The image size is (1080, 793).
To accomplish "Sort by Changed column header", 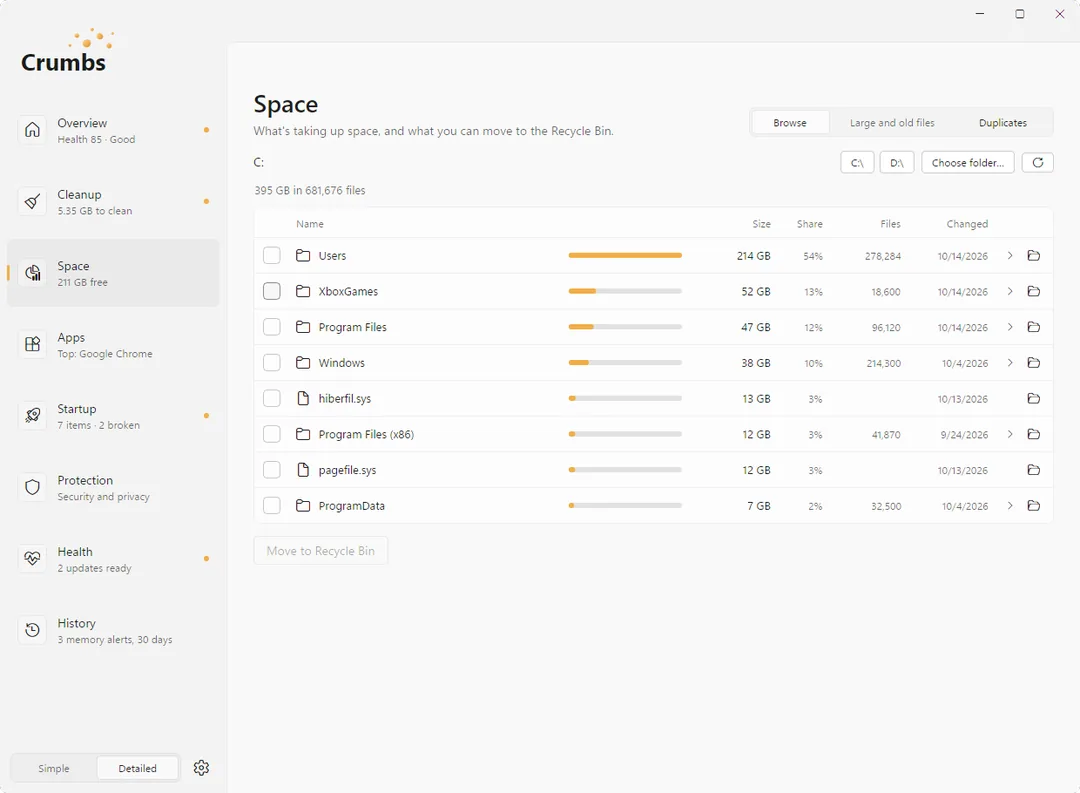I will [967, 224].
